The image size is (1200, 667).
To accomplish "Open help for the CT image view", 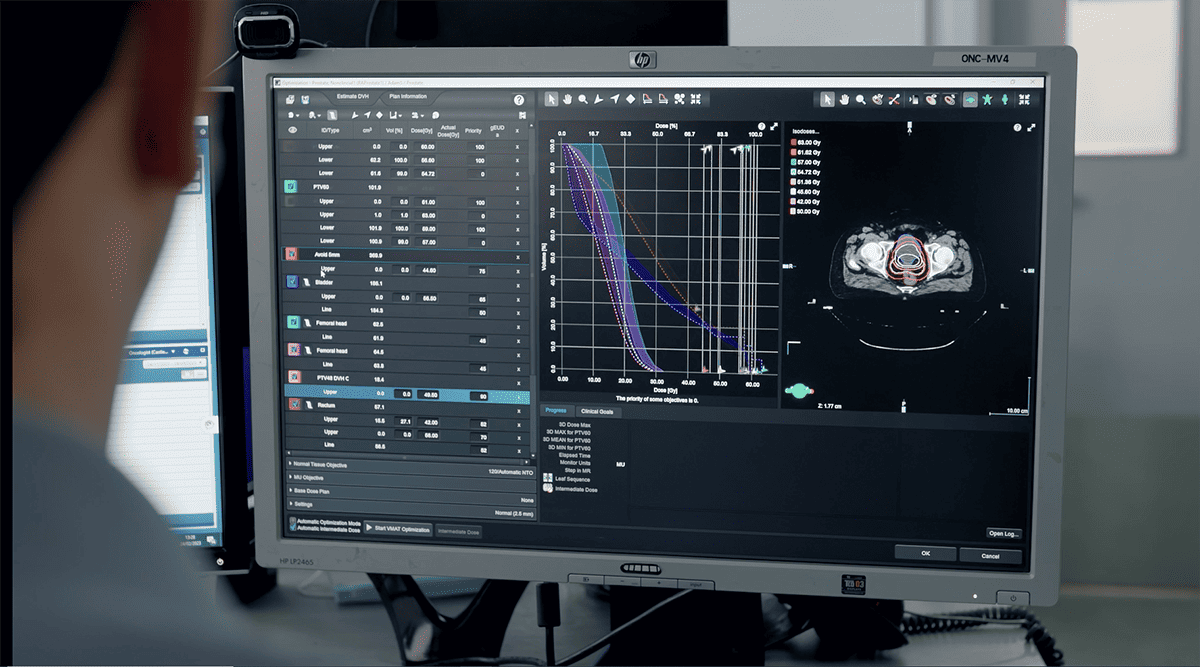I will tap(1018, 128).
